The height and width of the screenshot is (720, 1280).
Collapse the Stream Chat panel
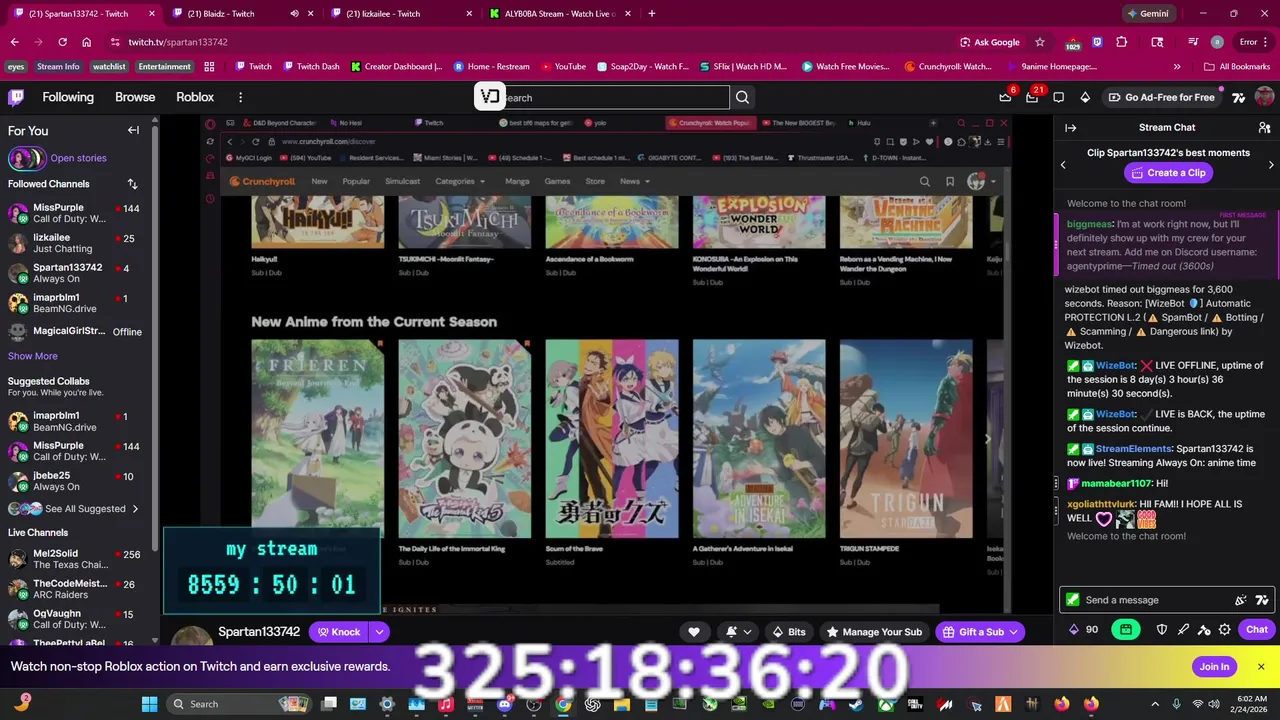pos(1070,128)
